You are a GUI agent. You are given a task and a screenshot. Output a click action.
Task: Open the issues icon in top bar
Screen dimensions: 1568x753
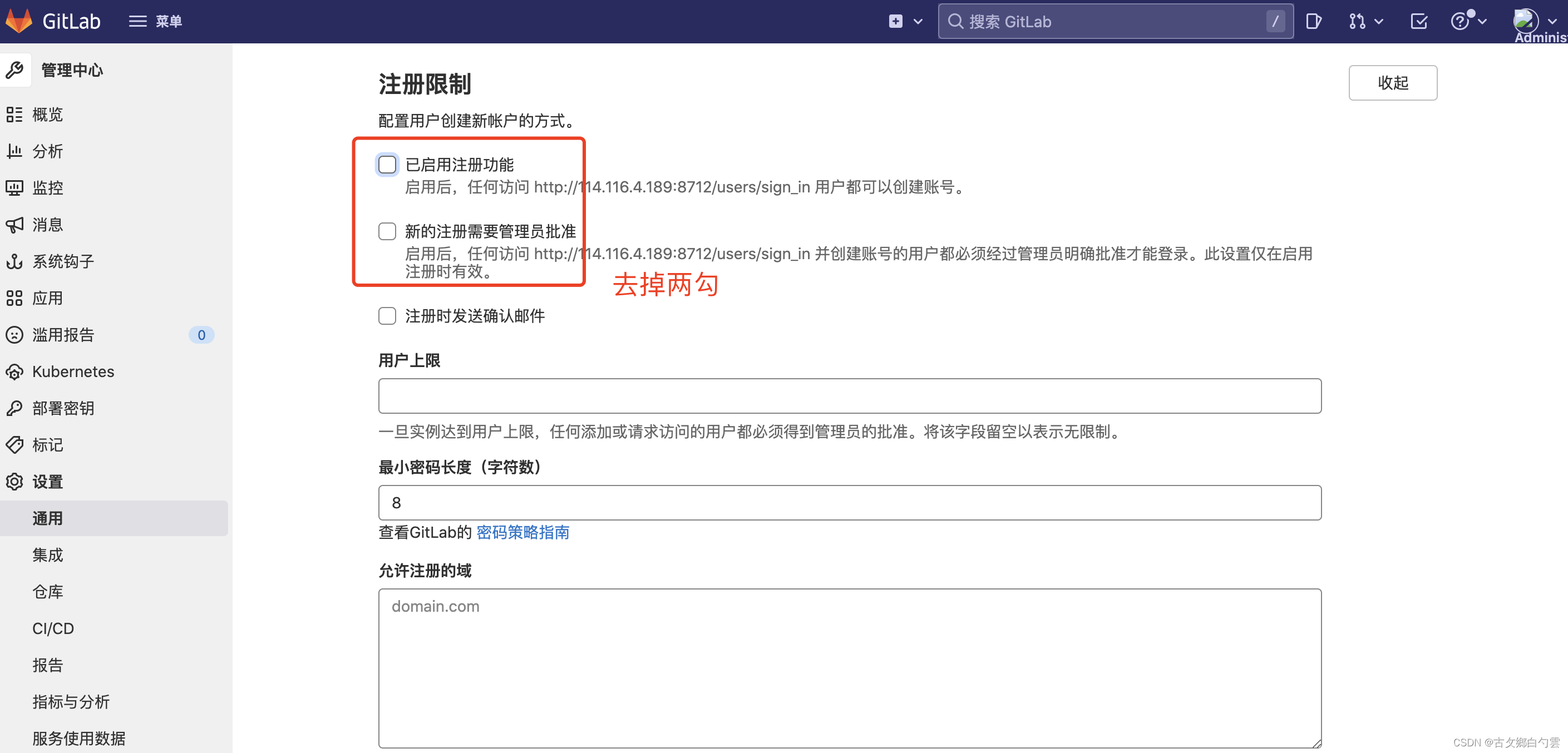click(x=1313, y=21)
